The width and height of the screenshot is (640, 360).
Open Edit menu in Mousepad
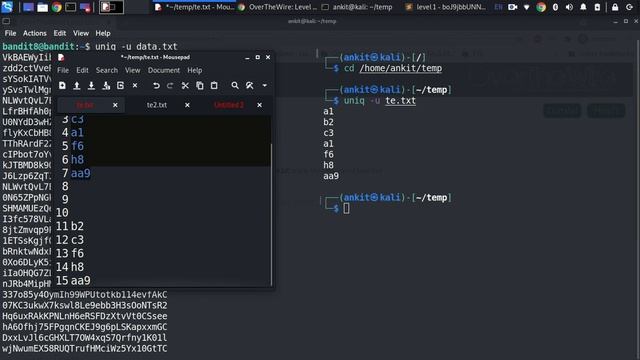82,70
